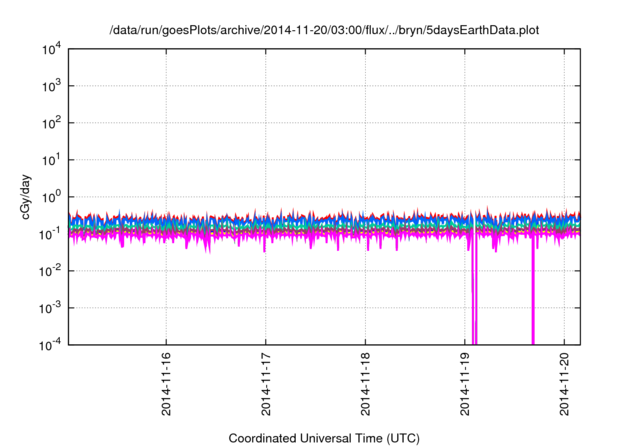640x448 pixels.
Task: Select the 2014-11-19 date tick label
Action: point(465,384)
